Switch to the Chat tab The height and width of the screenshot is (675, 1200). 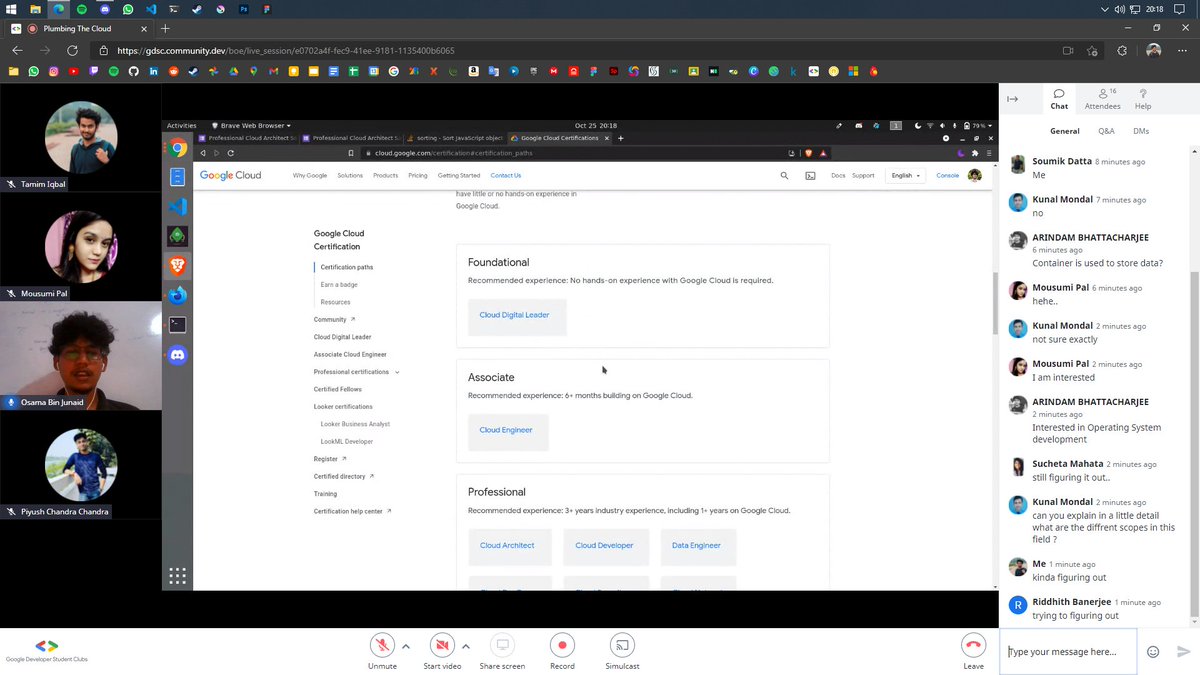(x=1059, y=98)
